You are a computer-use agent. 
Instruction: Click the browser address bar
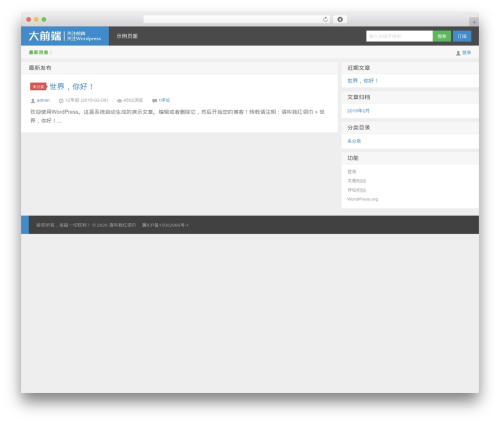pyautogui.click(x=237, y=19)
